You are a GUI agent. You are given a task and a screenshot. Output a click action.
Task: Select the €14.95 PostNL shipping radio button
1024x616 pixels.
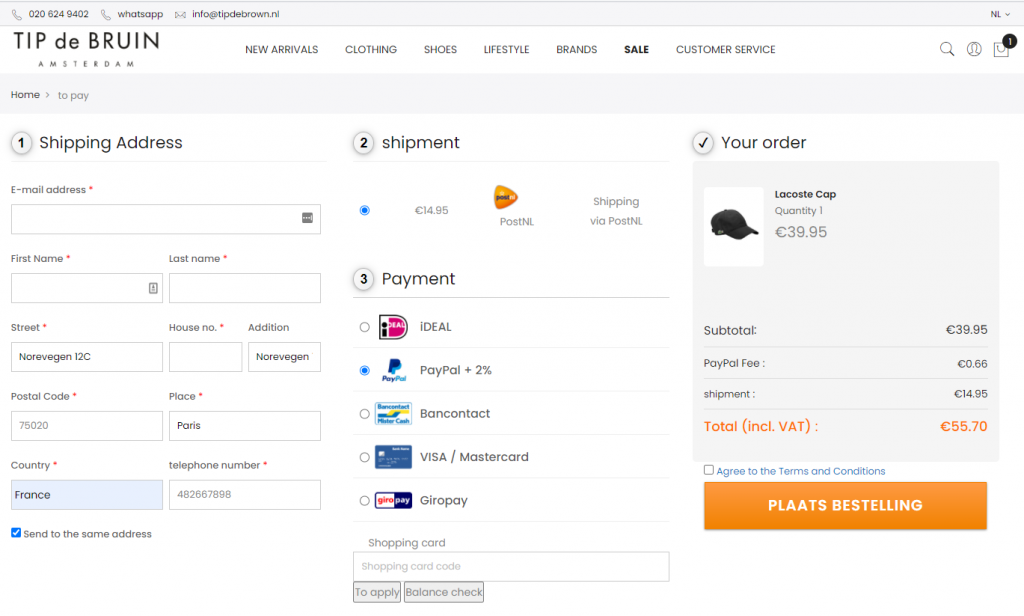click(364, 210)
